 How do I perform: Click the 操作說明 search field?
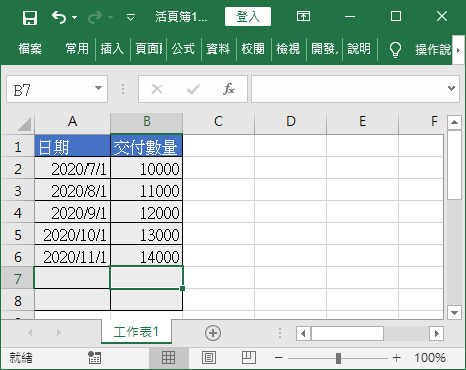[x=432, y=50]
